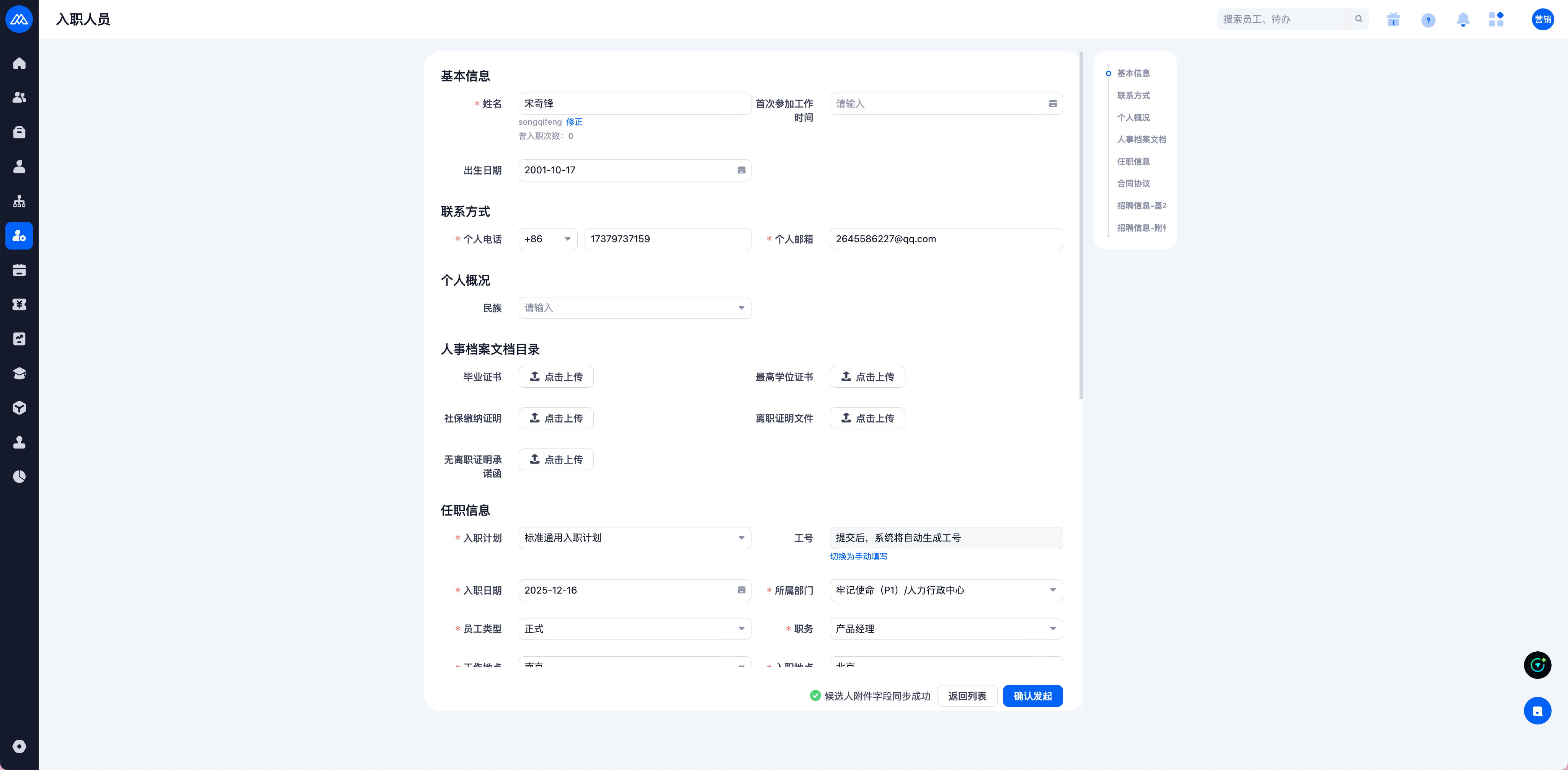Open the 员工类型 dropdown
The height and width of the screenshot is (770, 1568).
point(634,629)
